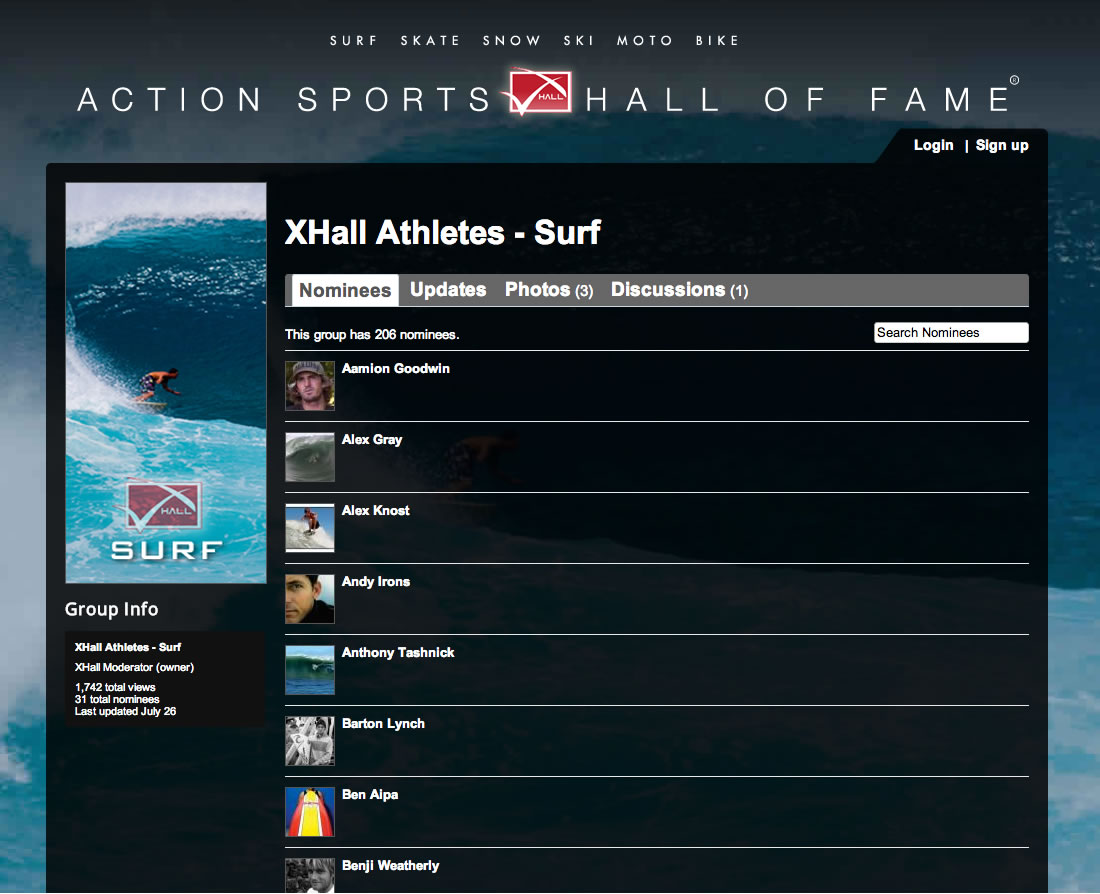
Task: Click the HALL OF FAME title text
Action: click(798, 99)
